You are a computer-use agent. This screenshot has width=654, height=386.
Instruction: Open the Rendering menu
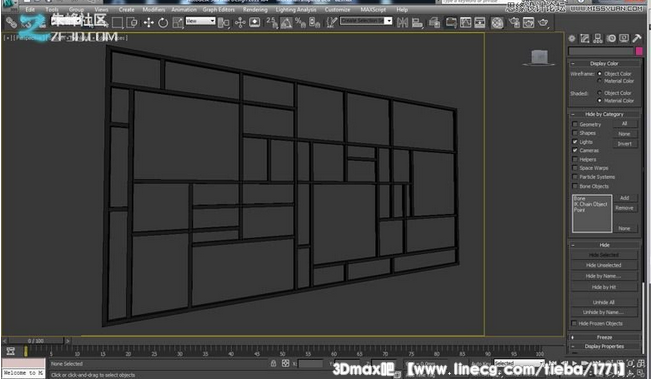point(255,9)
